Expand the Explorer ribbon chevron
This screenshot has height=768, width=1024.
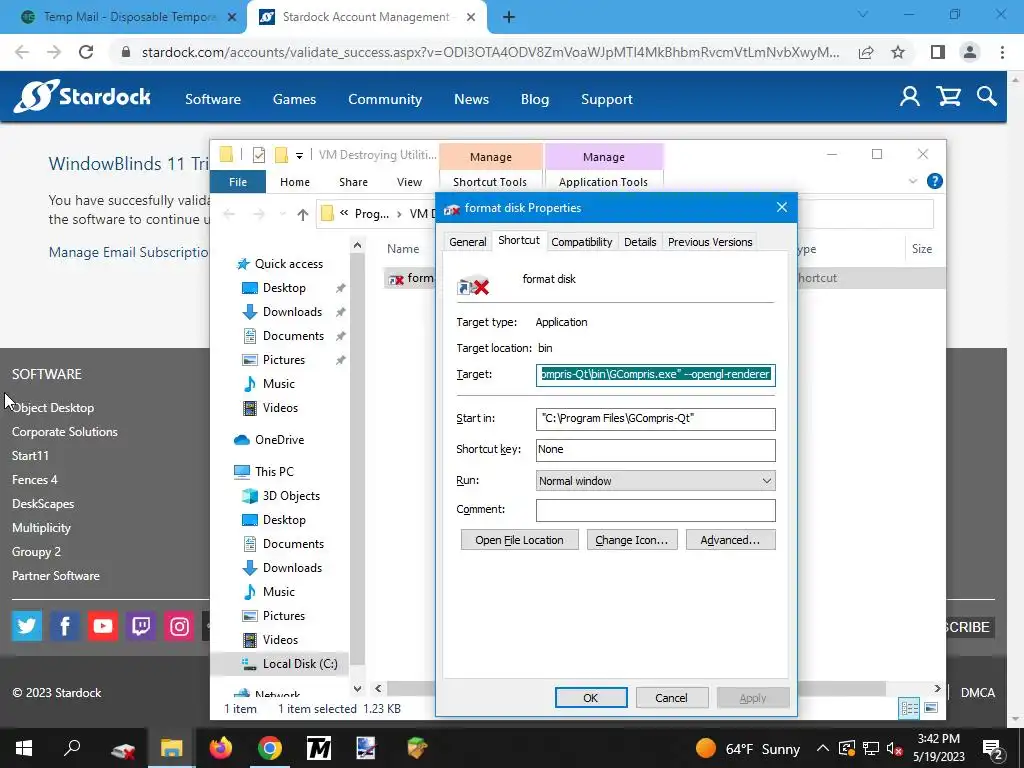click(x=913, y=181)
